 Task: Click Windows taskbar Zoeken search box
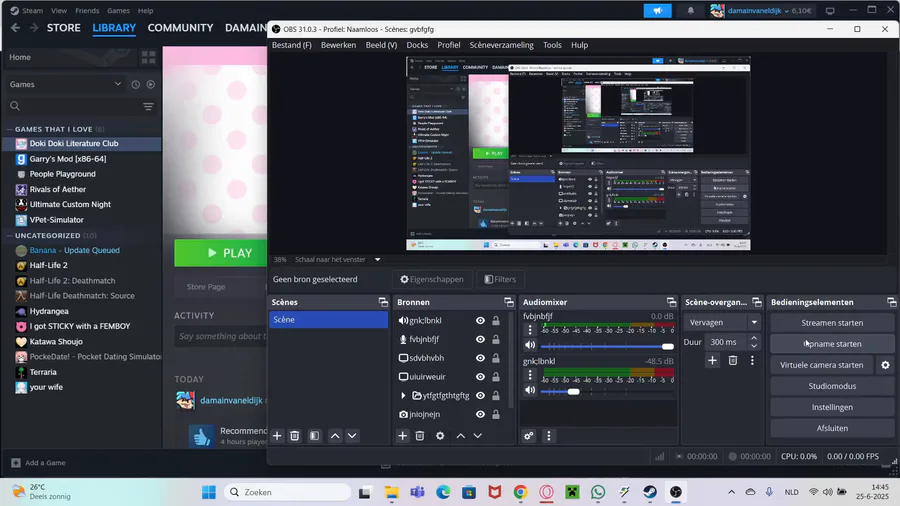click(x=288, y=492)
